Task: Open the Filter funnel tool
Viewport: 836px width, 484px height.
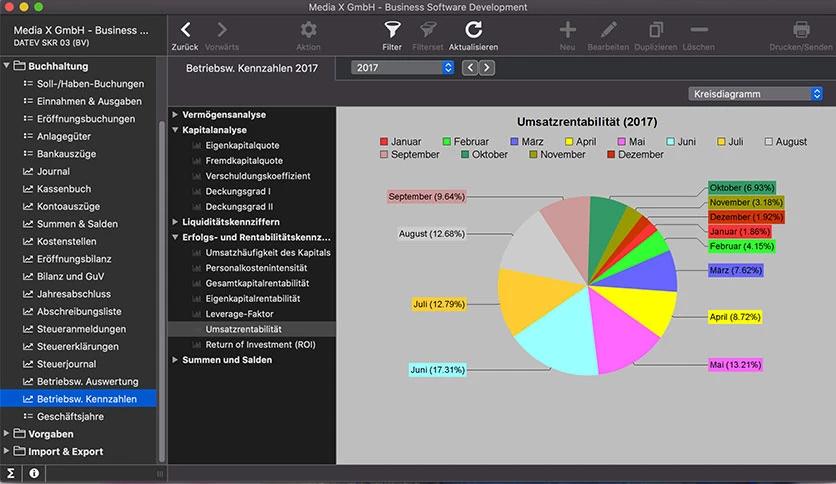Action: (393, 30)
